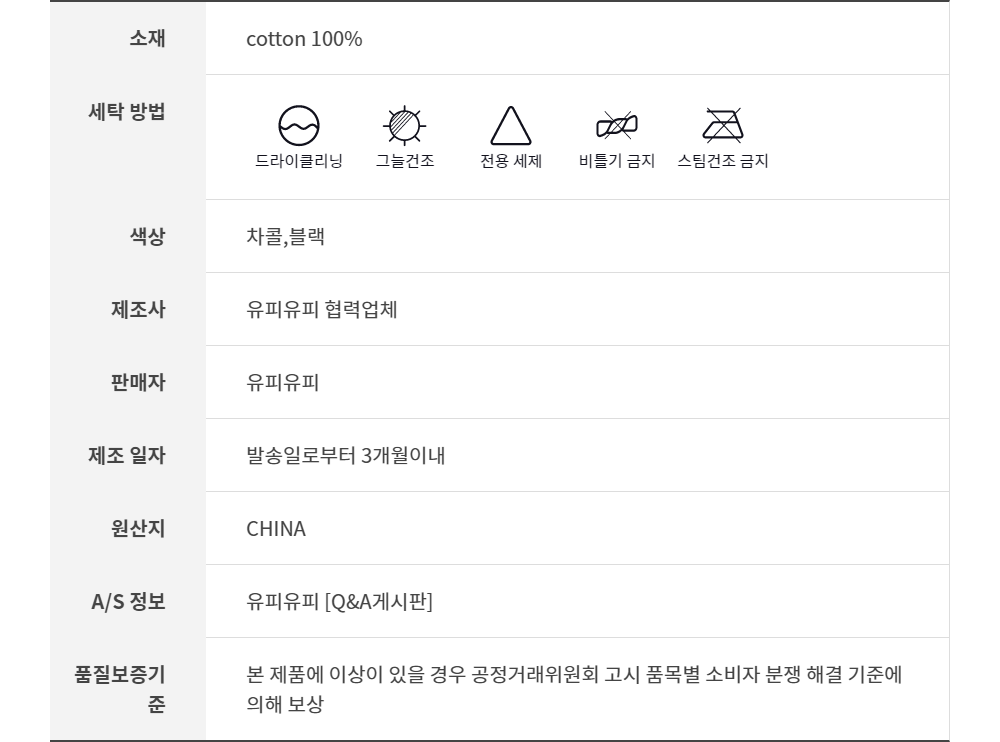Image resolution: width=1000 pixels, height=742 pixels.
Task: Click the 품질보증기준 row header
Action: click(x=120, y=689)
